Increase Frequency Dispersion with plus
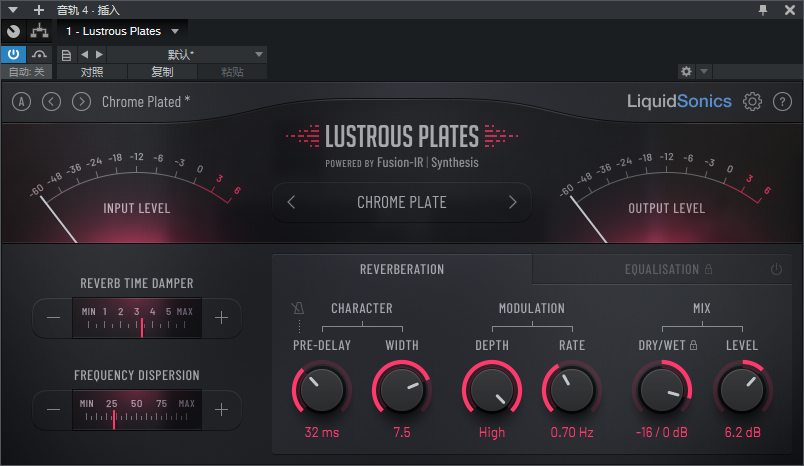The image size is (804, 466). click(221, 410)
